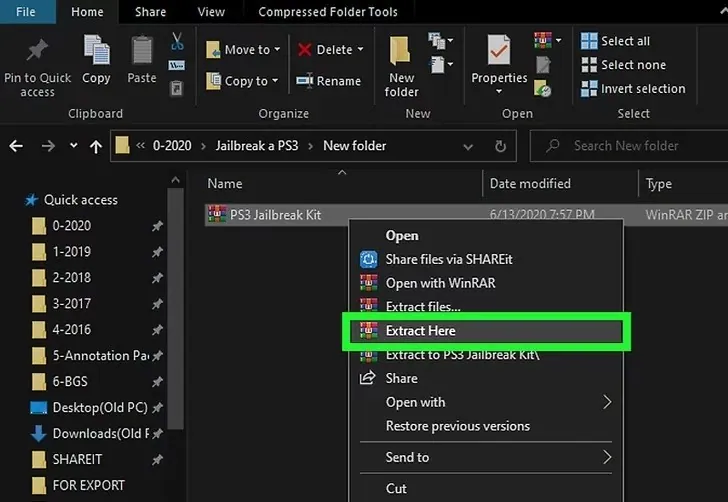Open the File tab
728x502 pixels.
point(26,12)
